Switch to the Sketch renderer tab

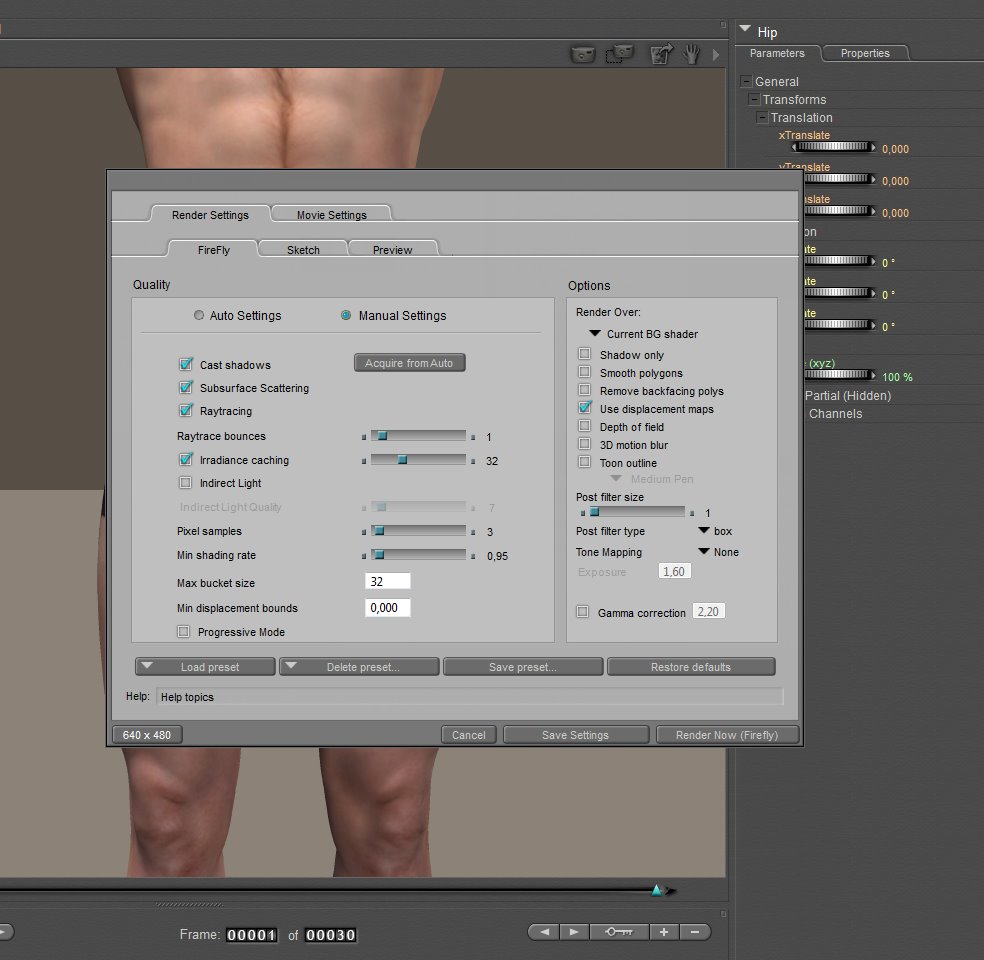click(303, 250)
